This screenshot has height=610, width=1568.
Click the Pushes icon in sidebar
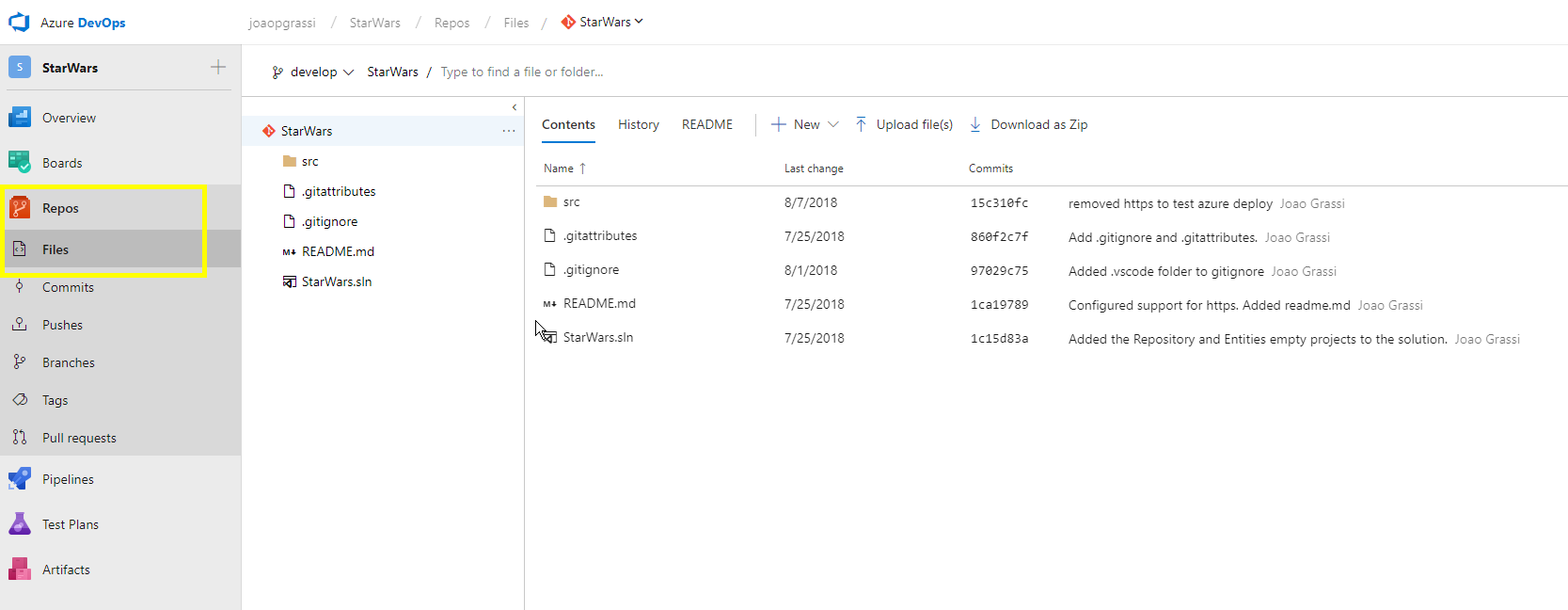click(x=20, y=325)
